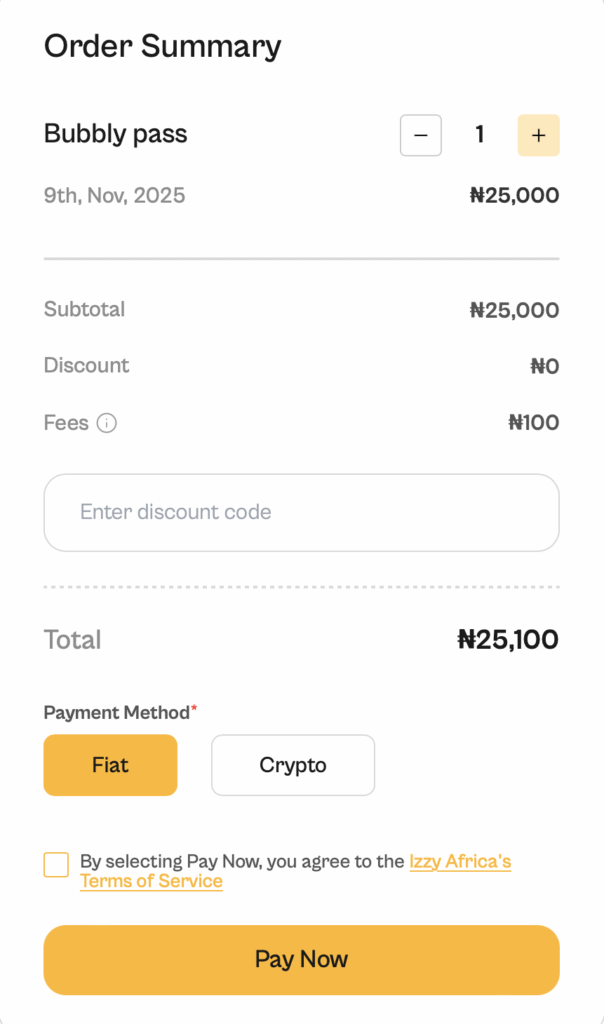
Task: Select Fiat as payment method
Action: click(x=110, y=765)
